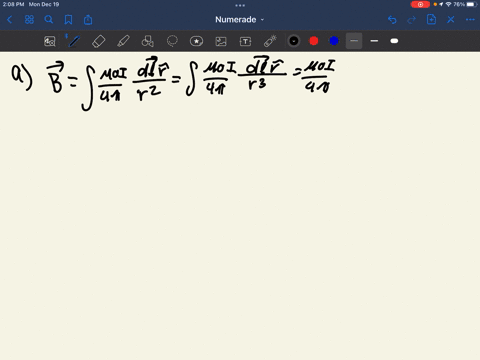
Task: Select the thickest stroke width
Action: pyautogui.click(x=394, y=41)
